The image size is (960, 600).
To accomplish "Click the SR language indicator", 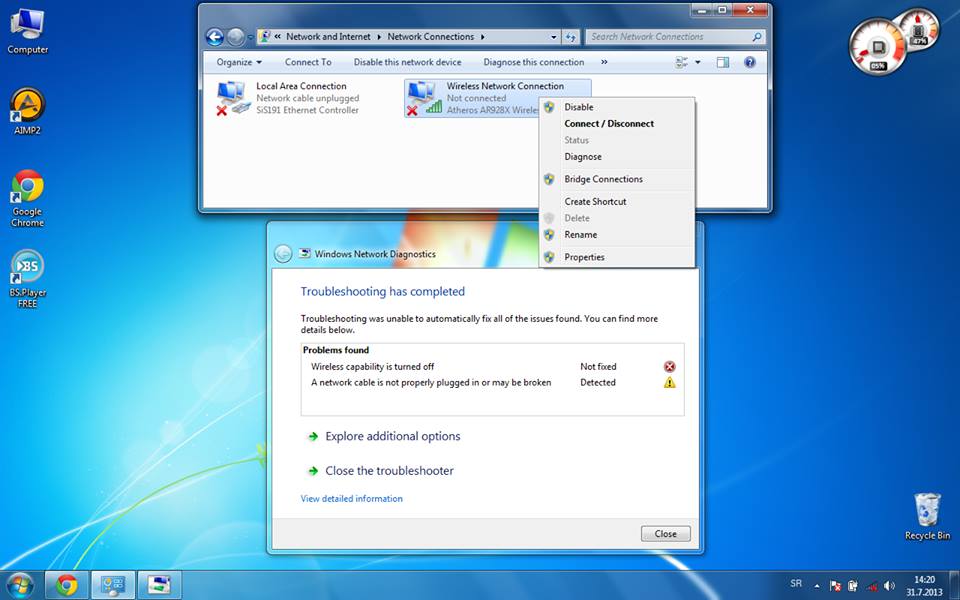I will point(796,583).
